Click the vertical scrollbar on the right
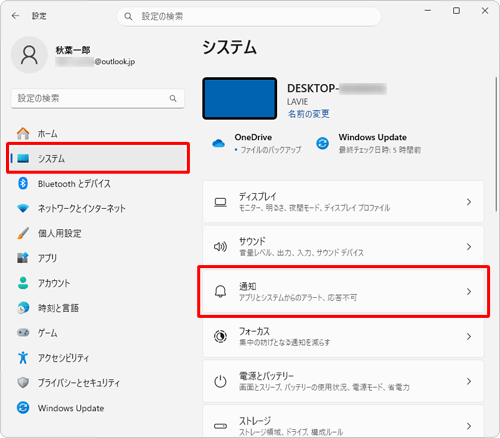Image resolution: width=500 pixels, height=438 pixels. (x=496, y=144)
